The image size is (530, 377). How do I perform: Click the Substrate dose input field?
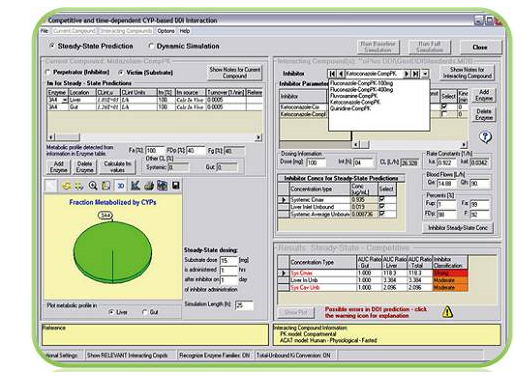[x=228, y=260]
